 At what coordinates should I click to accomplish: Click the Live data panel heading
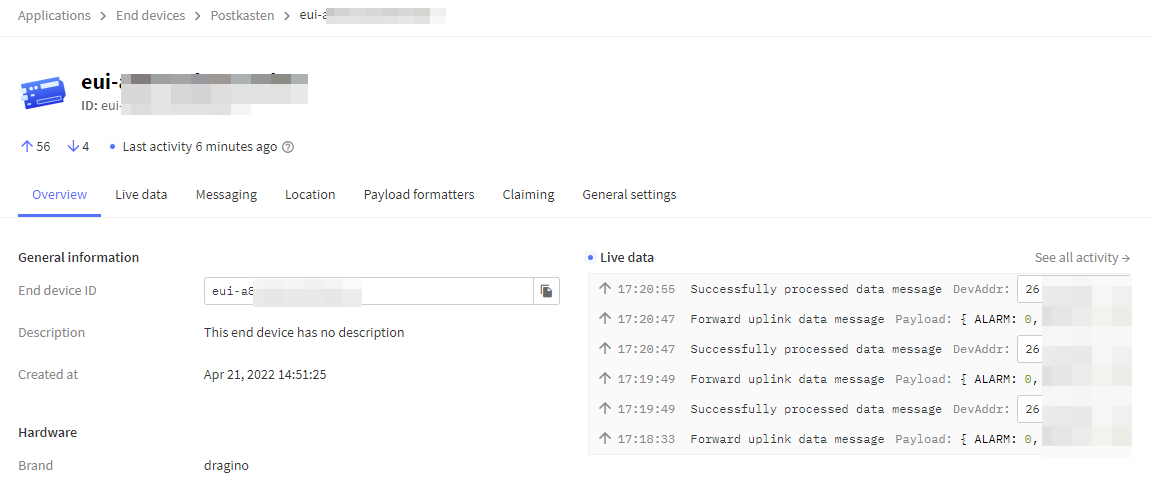[x=627, y=257]
